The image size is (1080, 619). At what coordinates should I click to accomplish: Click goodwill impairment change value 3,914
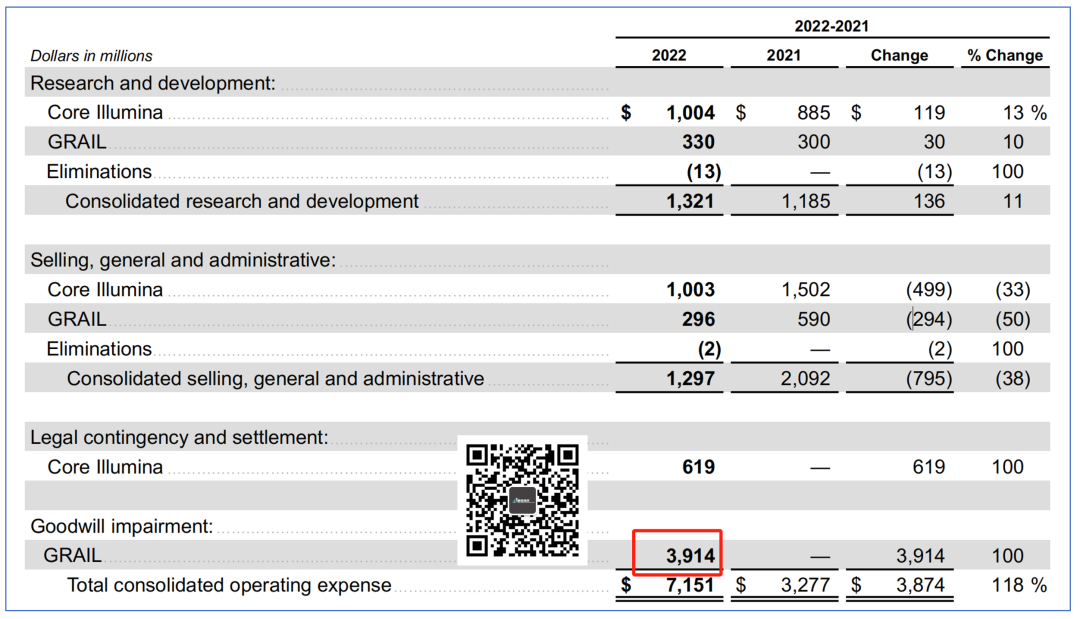tap(921, 556)
